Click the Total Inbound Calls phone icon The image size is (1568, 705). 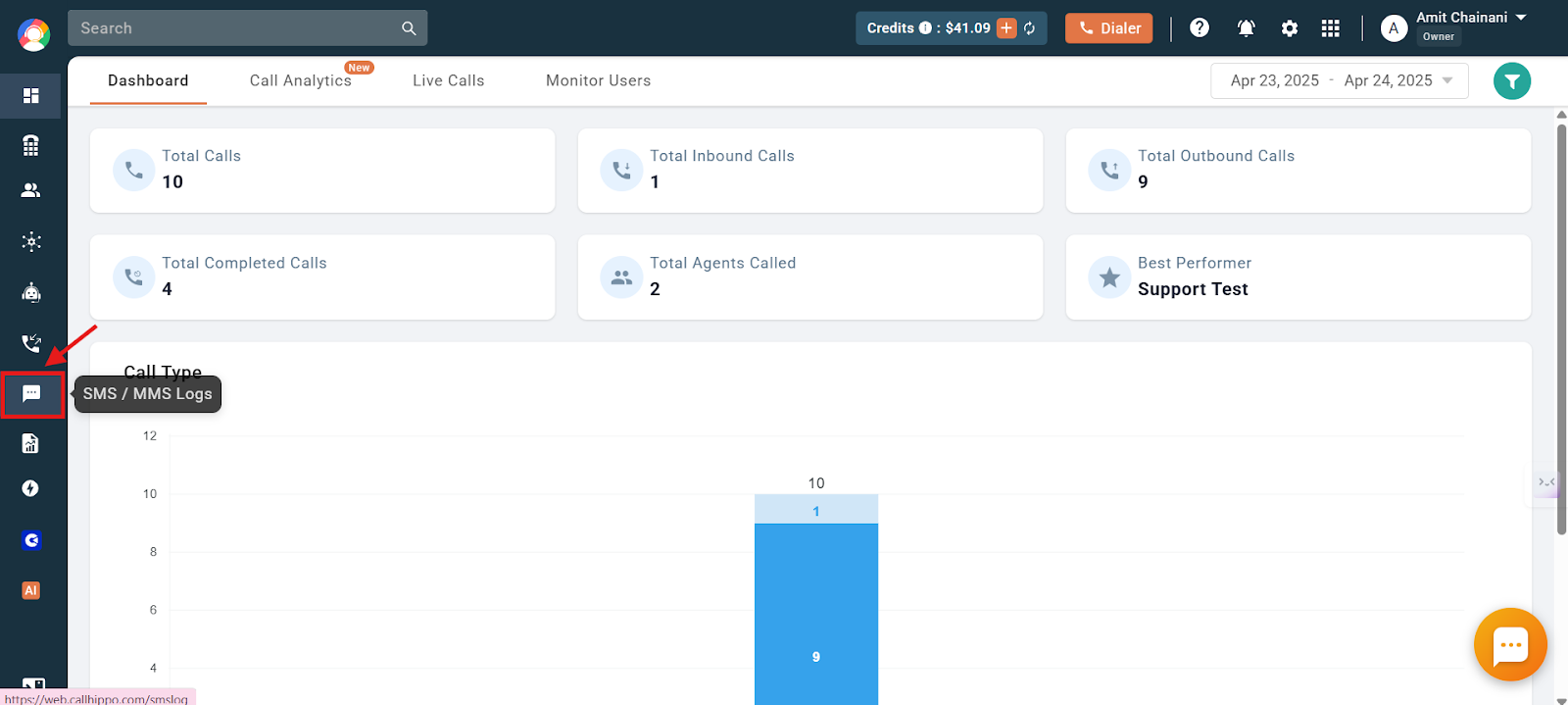pyautogui.click(x=621, y=170)
